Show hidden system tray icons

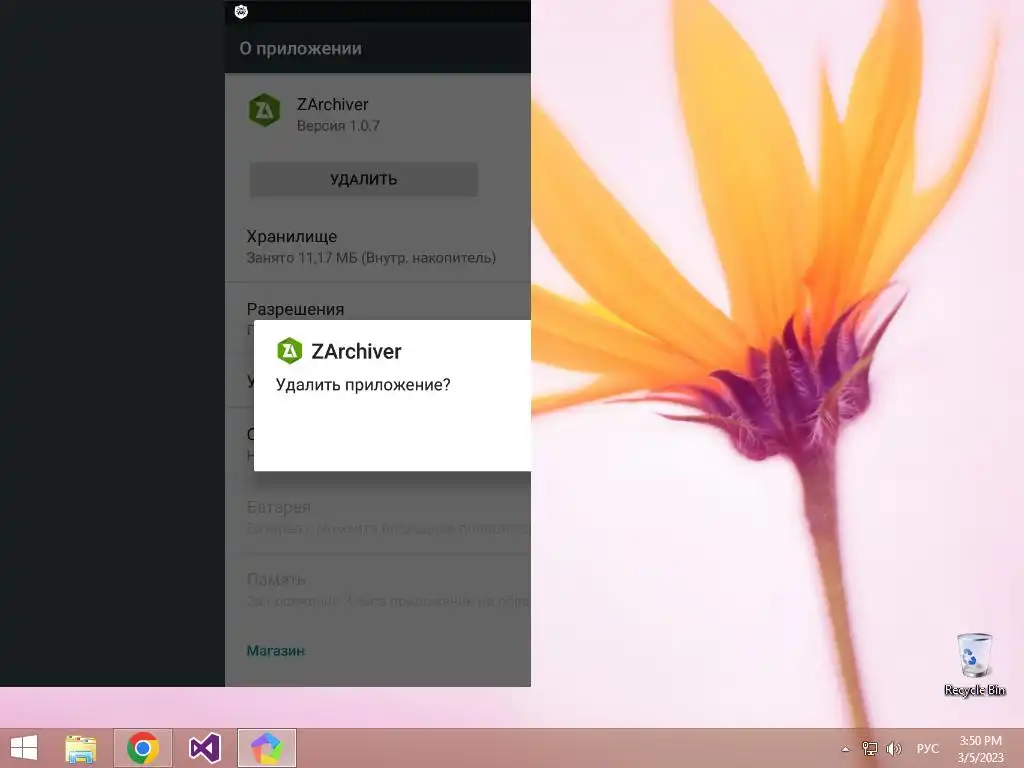(846, 749)
